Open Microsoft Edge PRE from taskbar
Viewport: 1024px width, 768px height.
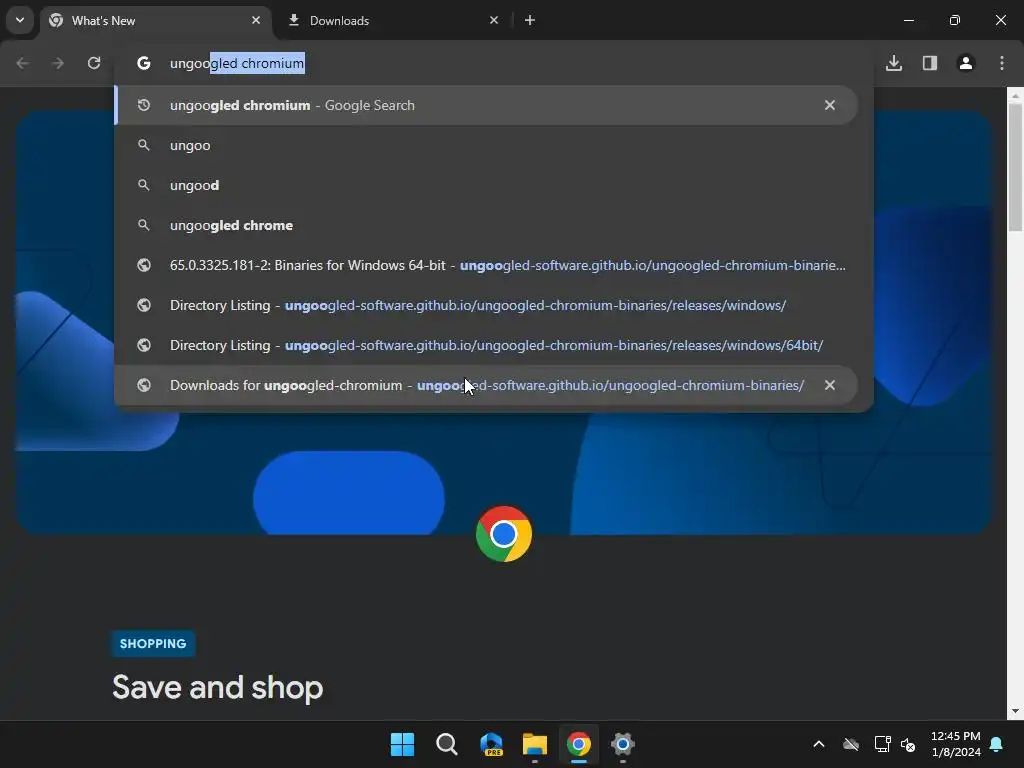click(490, 744)
